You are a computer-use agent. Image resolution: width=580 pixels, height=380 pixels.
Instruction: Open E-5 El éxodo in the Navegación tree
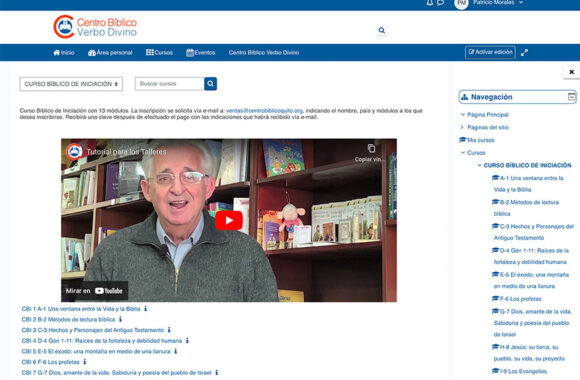point(530,280)
